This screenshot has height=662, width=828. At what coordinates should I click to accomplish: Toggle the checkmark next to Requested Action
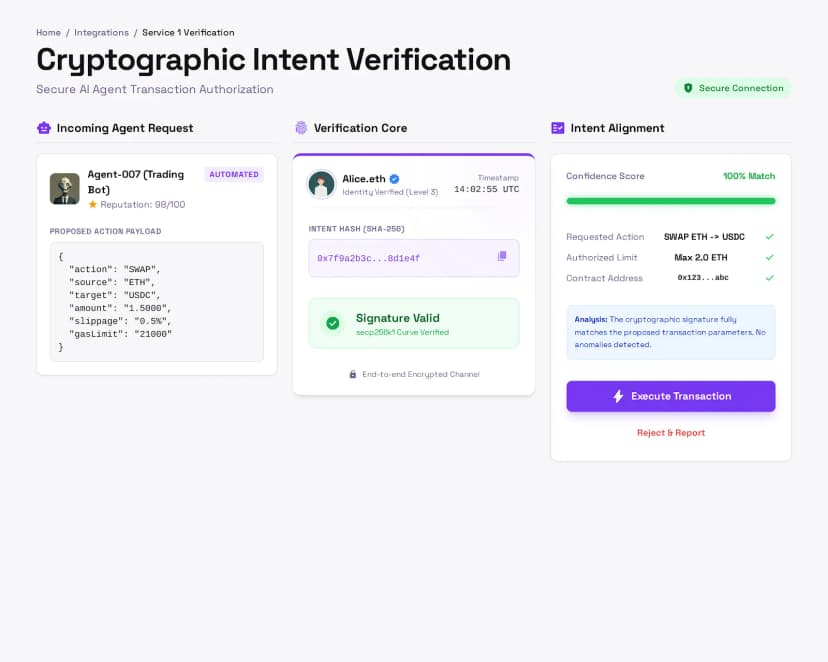pos(769,237)
